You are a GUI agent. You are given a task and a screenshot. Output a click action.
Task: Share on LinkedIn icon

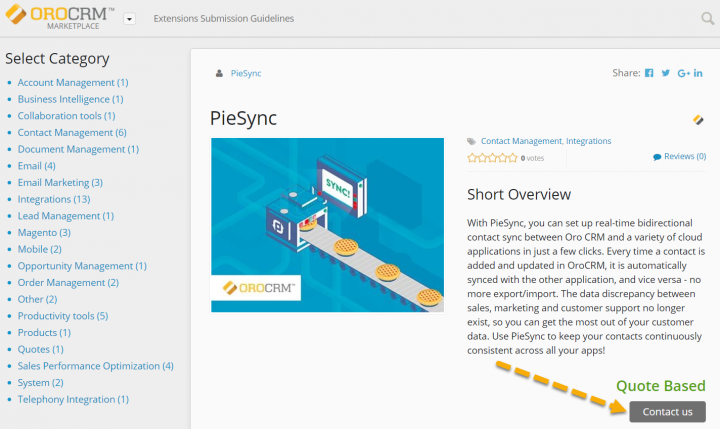(698, 73)
